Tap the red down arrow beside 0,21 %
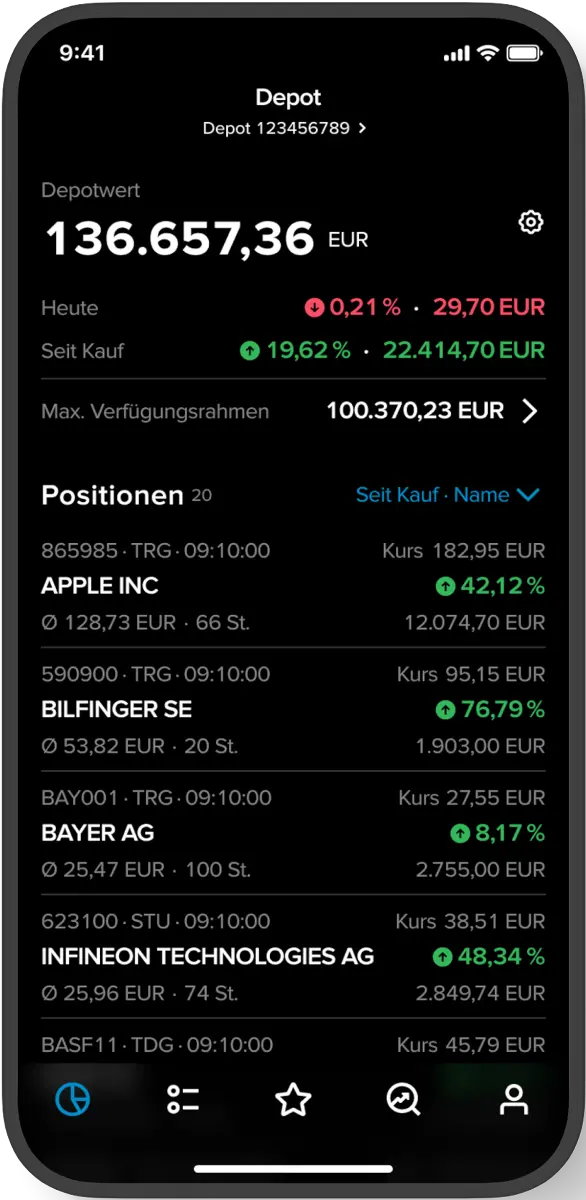Viewport: 586px width, 1200px height. [315, 308]
